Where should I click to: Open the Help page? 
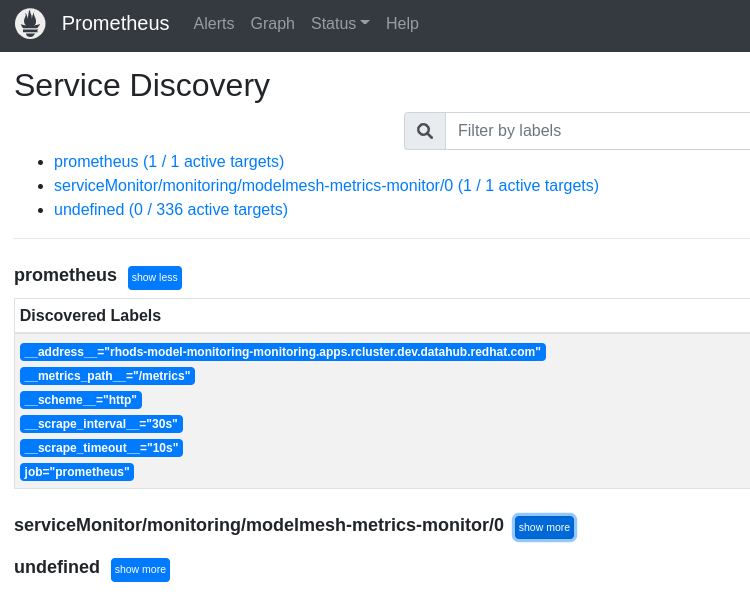402,24
